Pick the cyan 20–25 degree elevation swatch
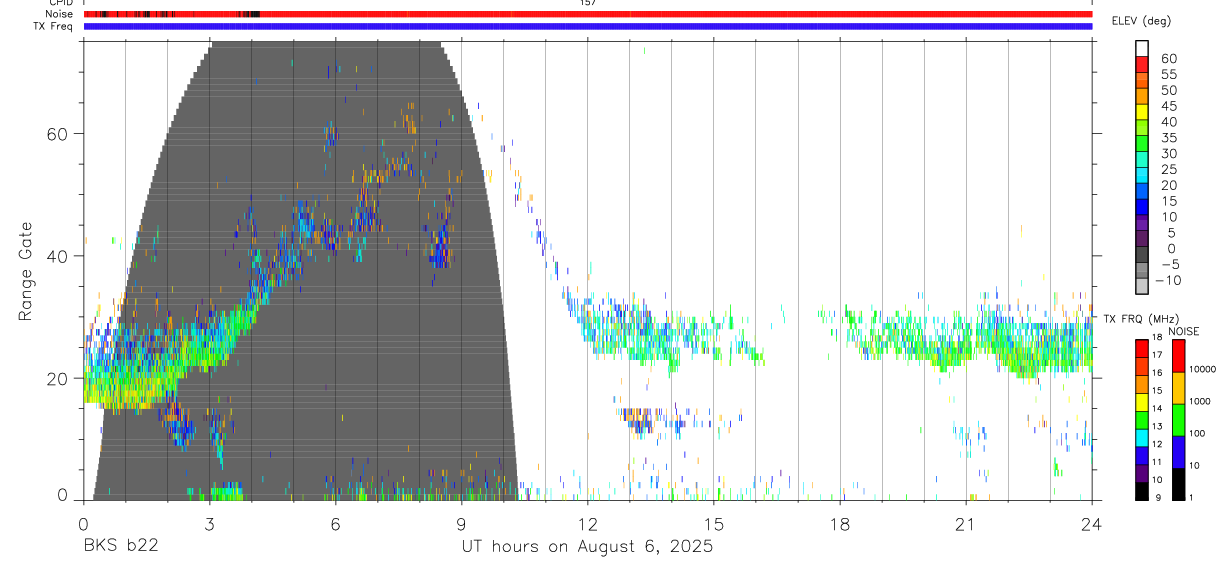This screenshot has height=567, width=1228. 1142,177
